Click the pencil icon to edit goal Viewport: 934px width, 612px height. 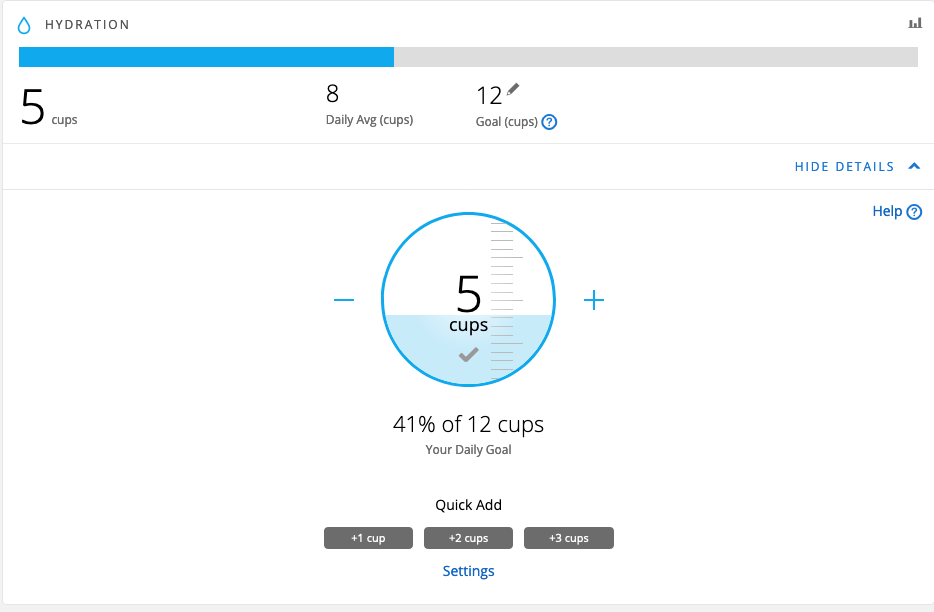point(513,90)
